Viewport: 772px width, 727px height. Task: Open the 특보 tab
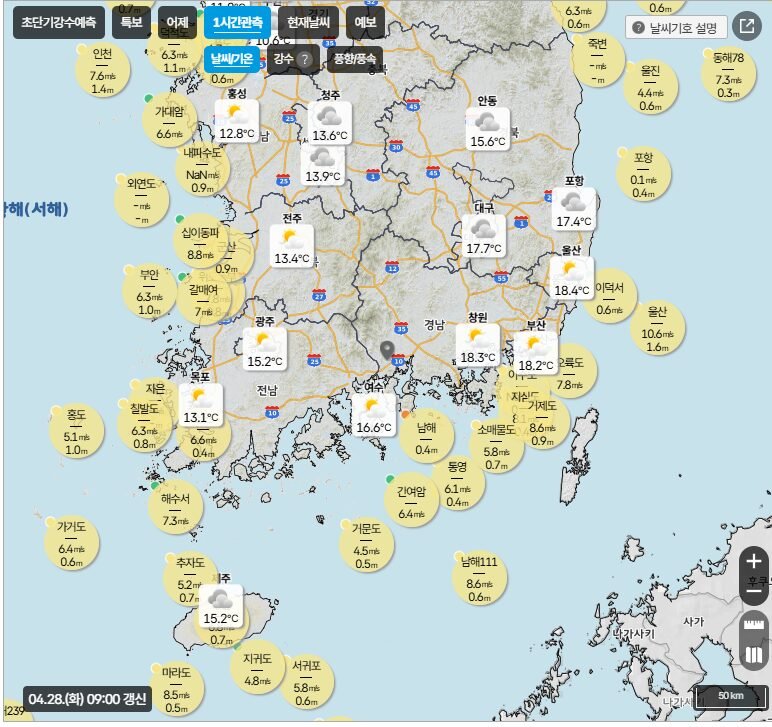click(x=131, y=22)
